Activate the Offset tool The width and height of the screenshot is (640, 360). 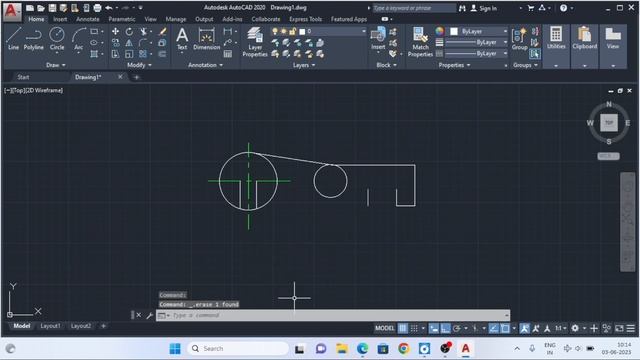point(162,54)
